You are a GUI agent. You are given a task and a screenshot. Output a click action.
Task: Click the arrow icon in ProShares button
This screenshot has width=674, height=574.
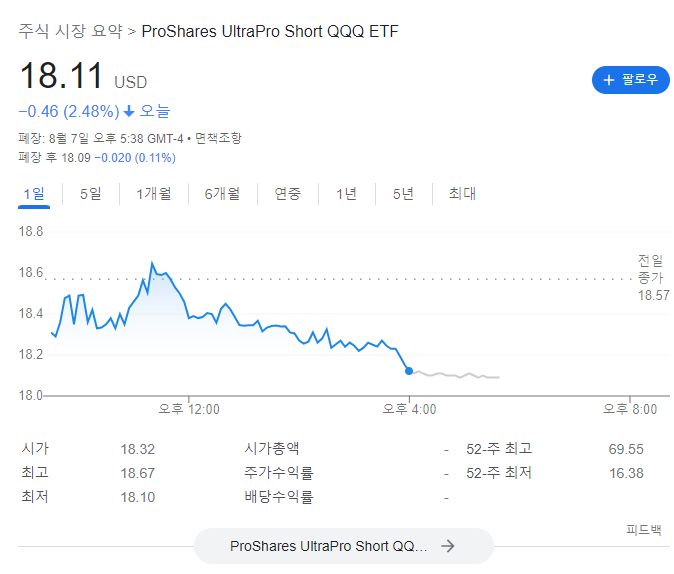click(447, 546)
